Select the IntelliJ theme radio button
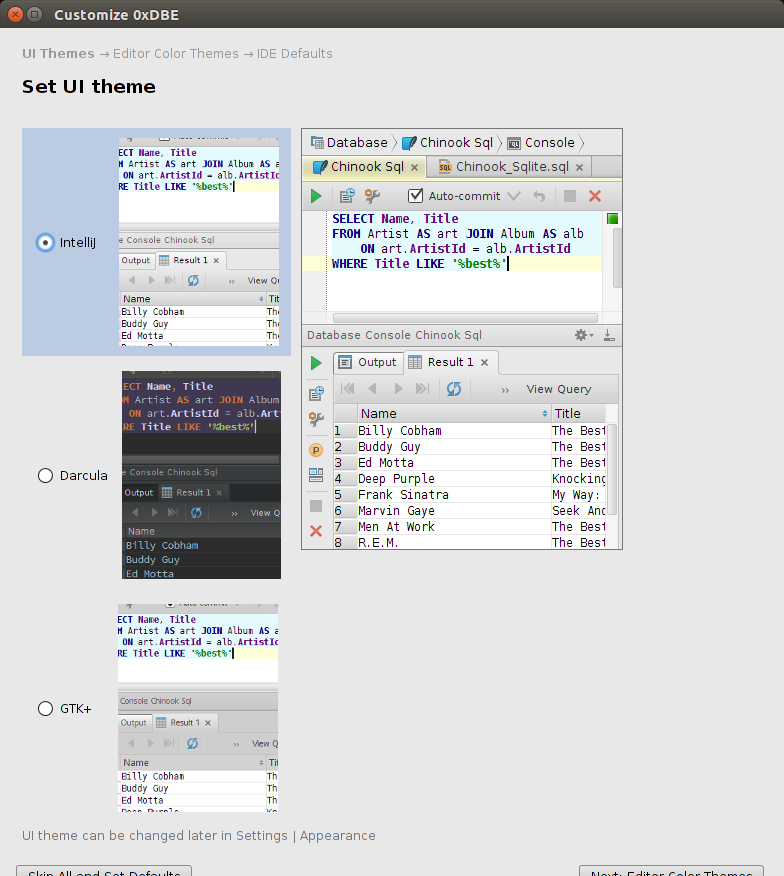Viewport: 784px width, 876px height. click(x=45, y=242)
